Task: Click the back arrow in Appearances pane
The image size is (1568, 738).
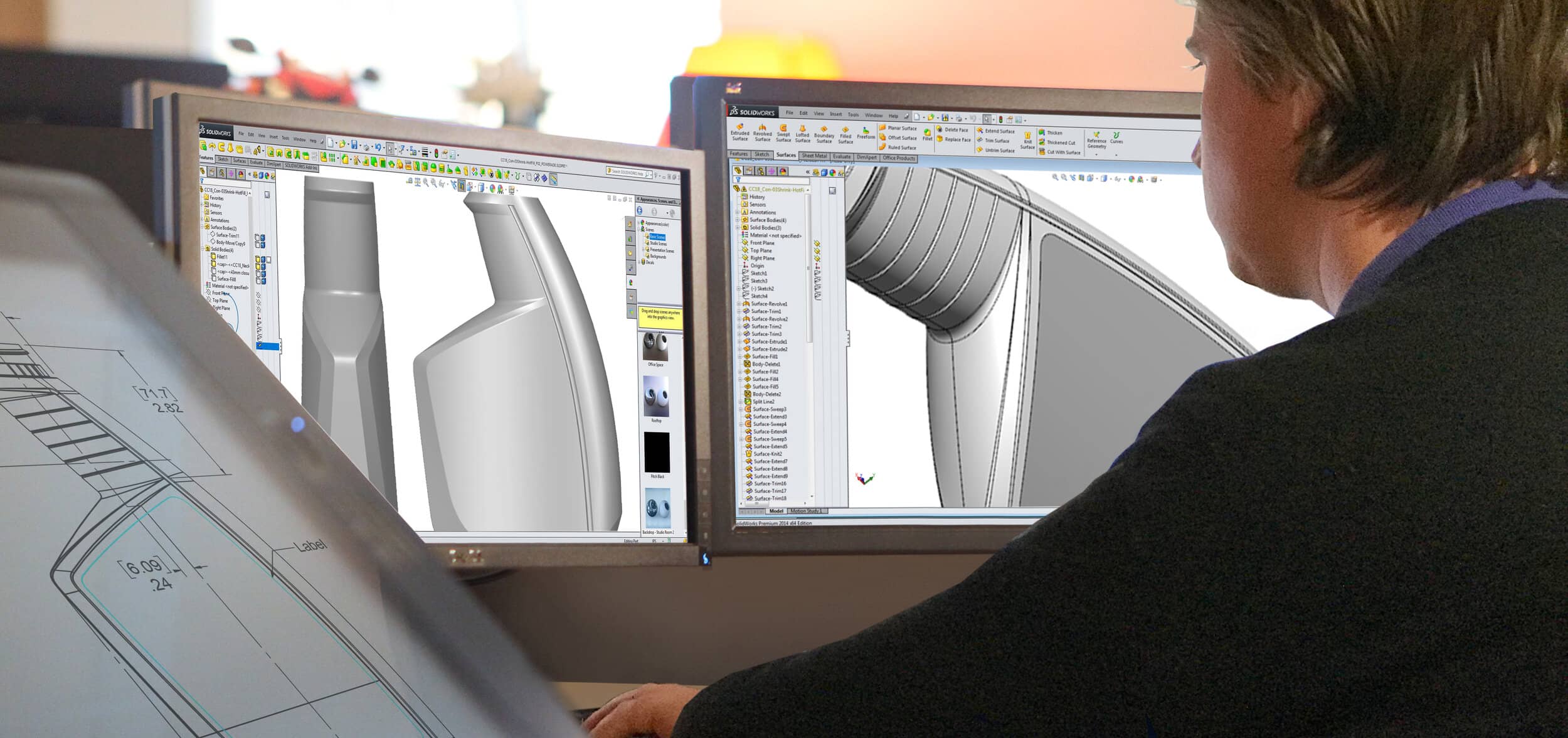Action: click(x=640, y=211)
